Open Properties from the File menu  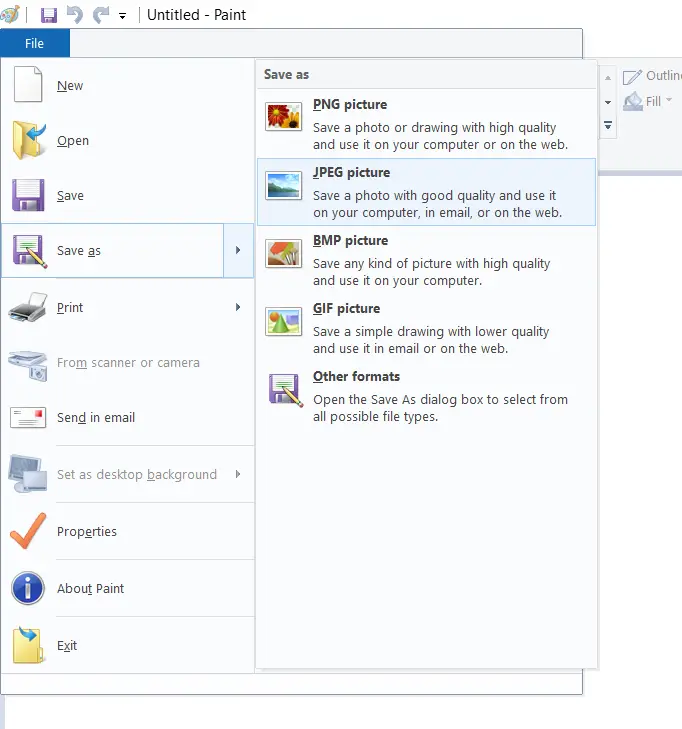click(x=127, y=531)
